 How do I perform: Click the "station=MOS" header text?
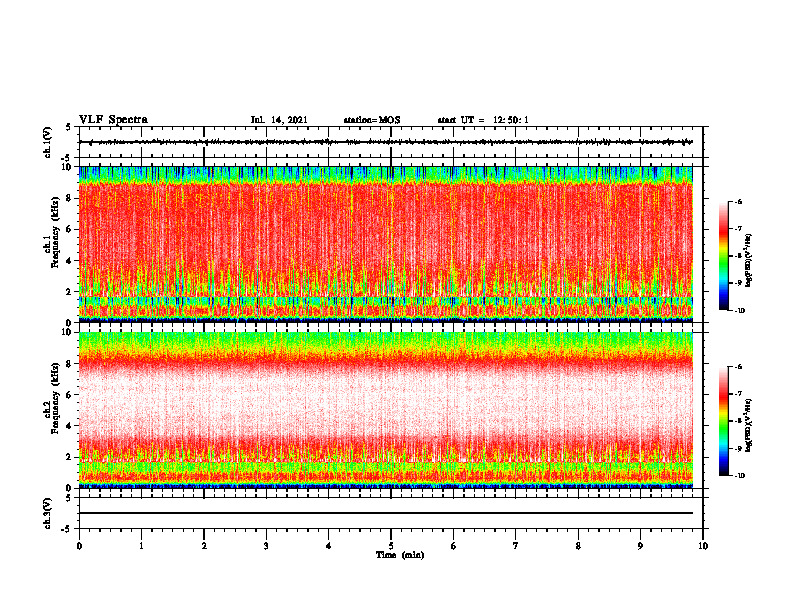(x=372, y=120)
